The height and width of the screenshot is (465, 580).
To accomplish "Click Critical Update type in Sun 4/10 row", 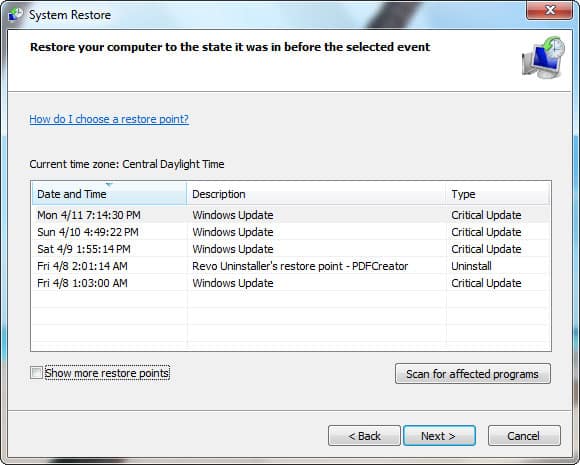I will click(x=486, y=232).
